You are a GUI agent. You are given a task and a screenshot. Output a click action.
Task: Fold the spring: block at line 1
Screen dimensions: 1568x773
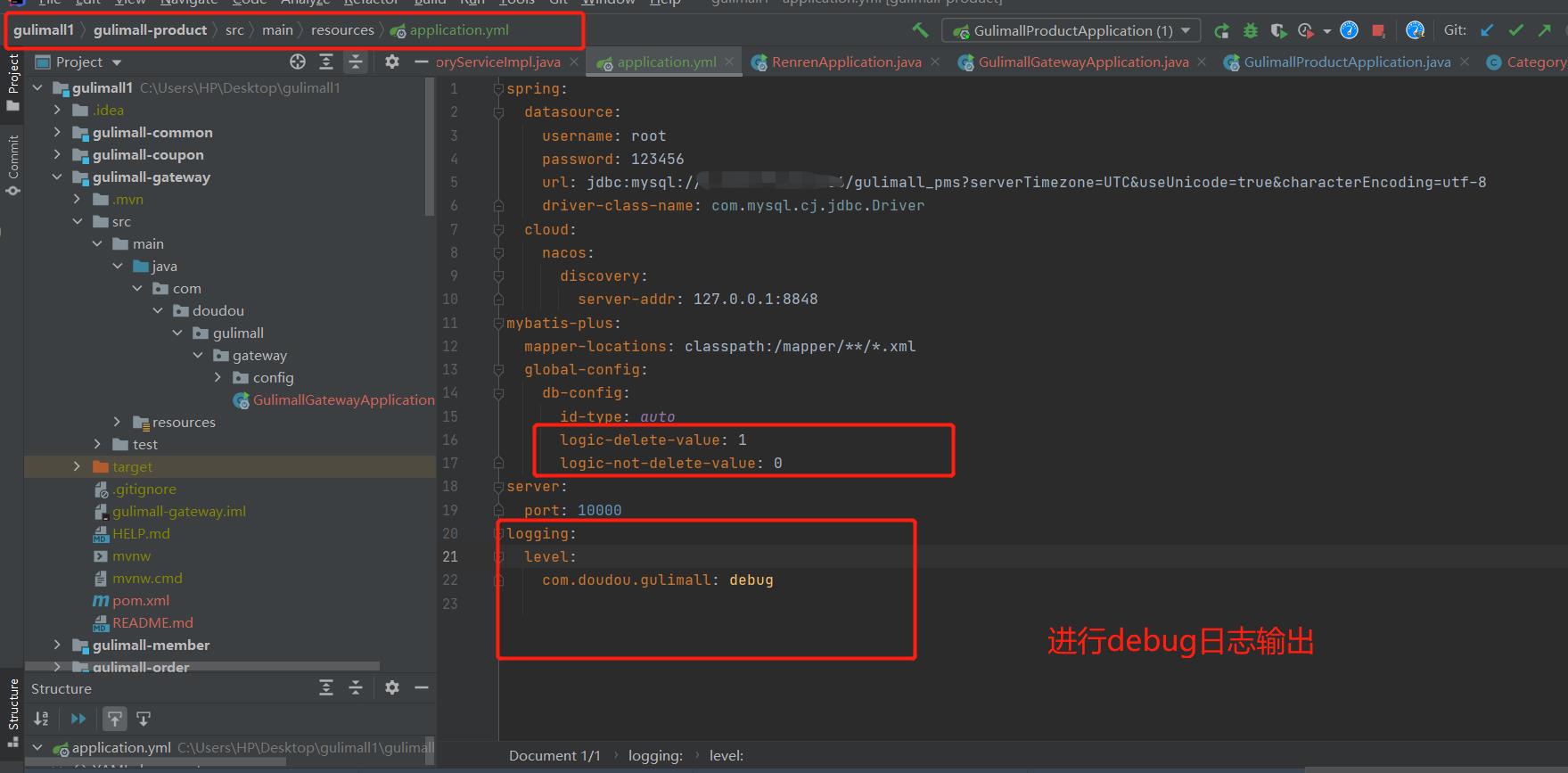499,88
